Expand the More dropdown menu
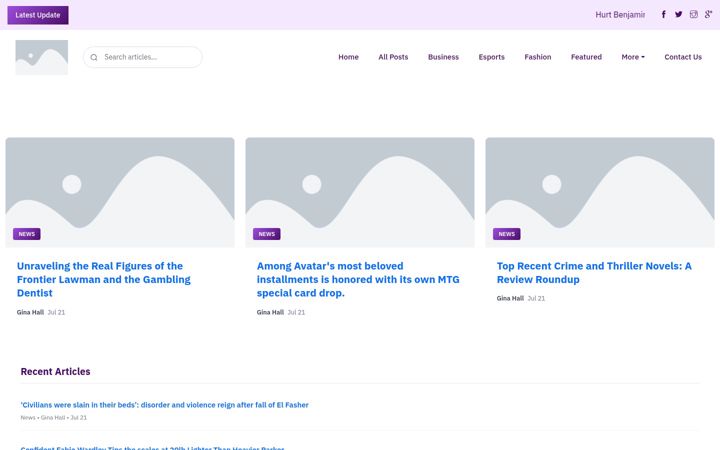Screen dimensions: 720x450 coord(633,57)
